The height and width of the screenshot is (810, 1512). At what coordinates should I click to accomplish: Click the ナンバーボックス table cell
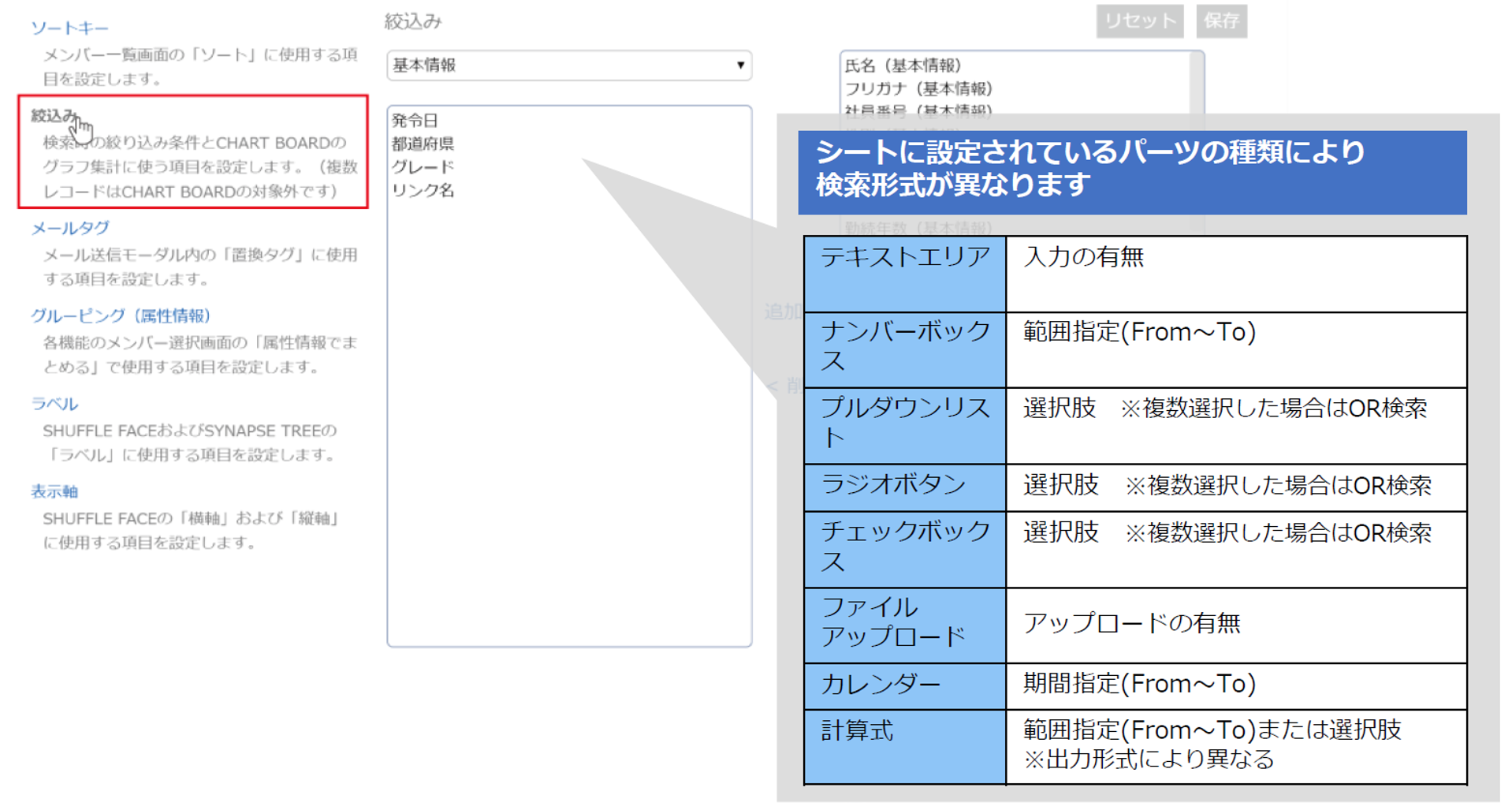click(905, 349)
